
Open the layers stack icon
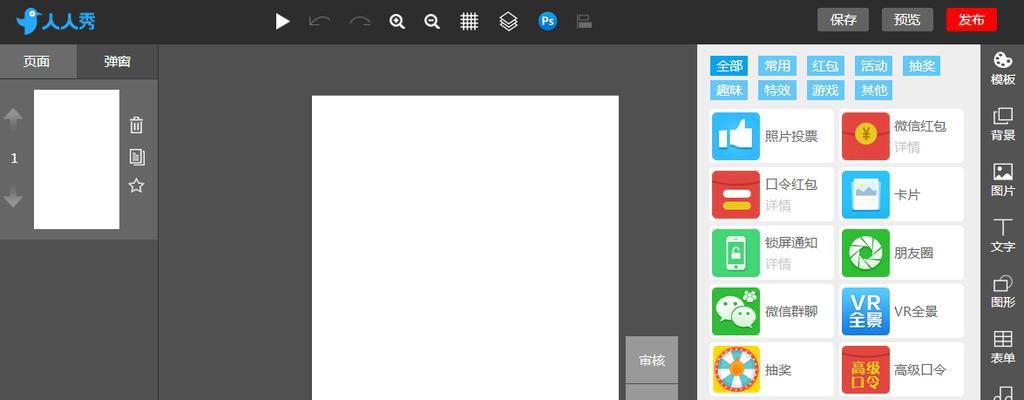pos(508,22)
